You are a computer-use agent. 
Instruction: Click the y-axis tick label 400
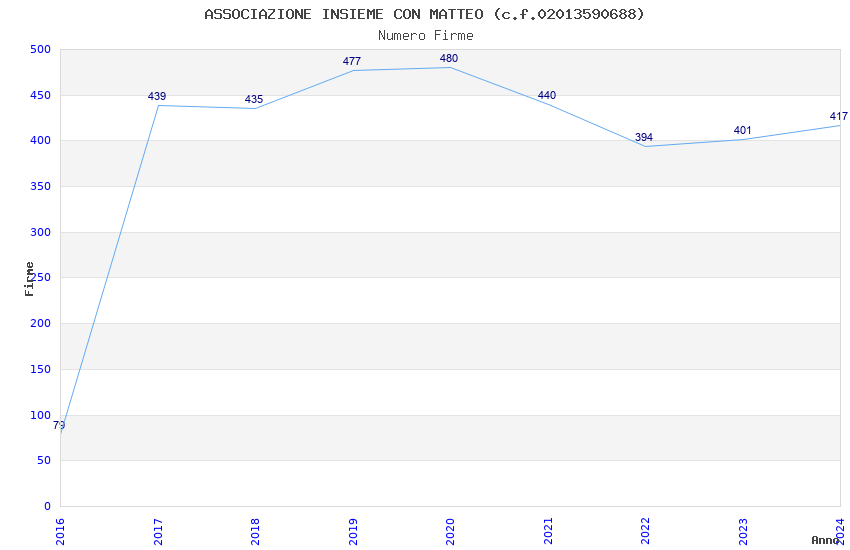click(x=41, y=140)
